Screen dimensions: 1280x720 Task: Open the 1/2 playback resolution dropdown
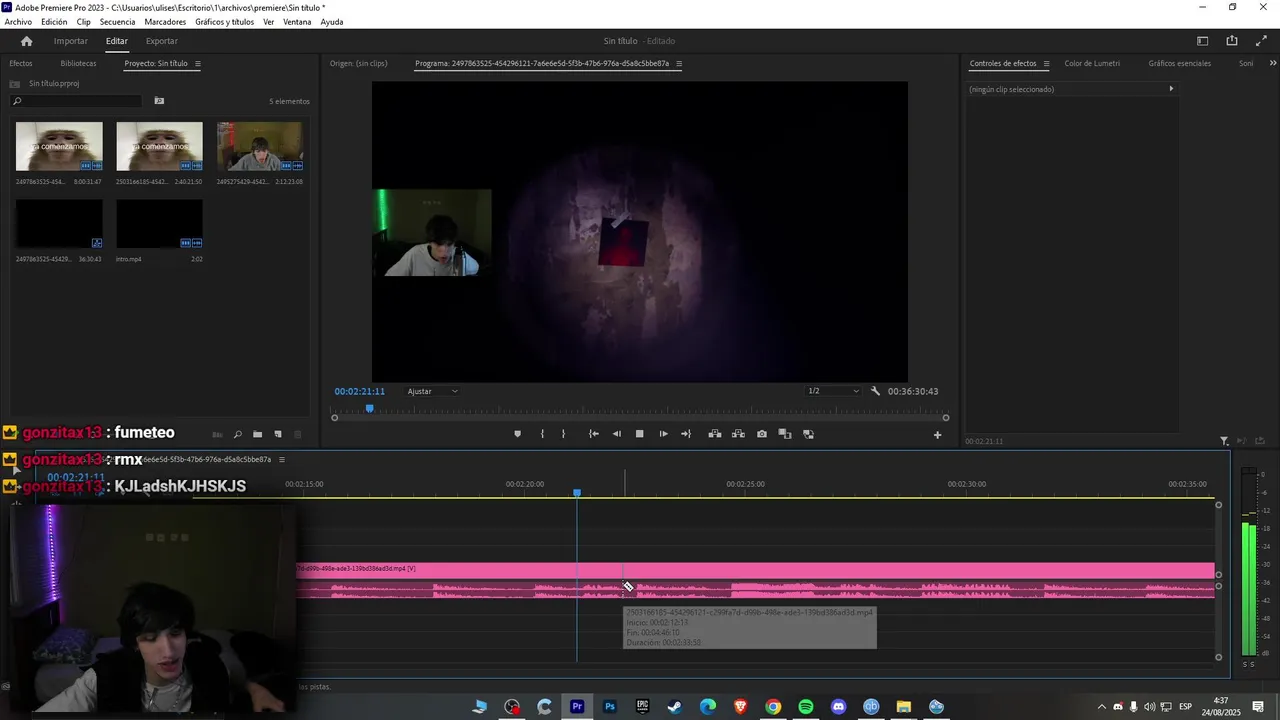pos(833,391)
